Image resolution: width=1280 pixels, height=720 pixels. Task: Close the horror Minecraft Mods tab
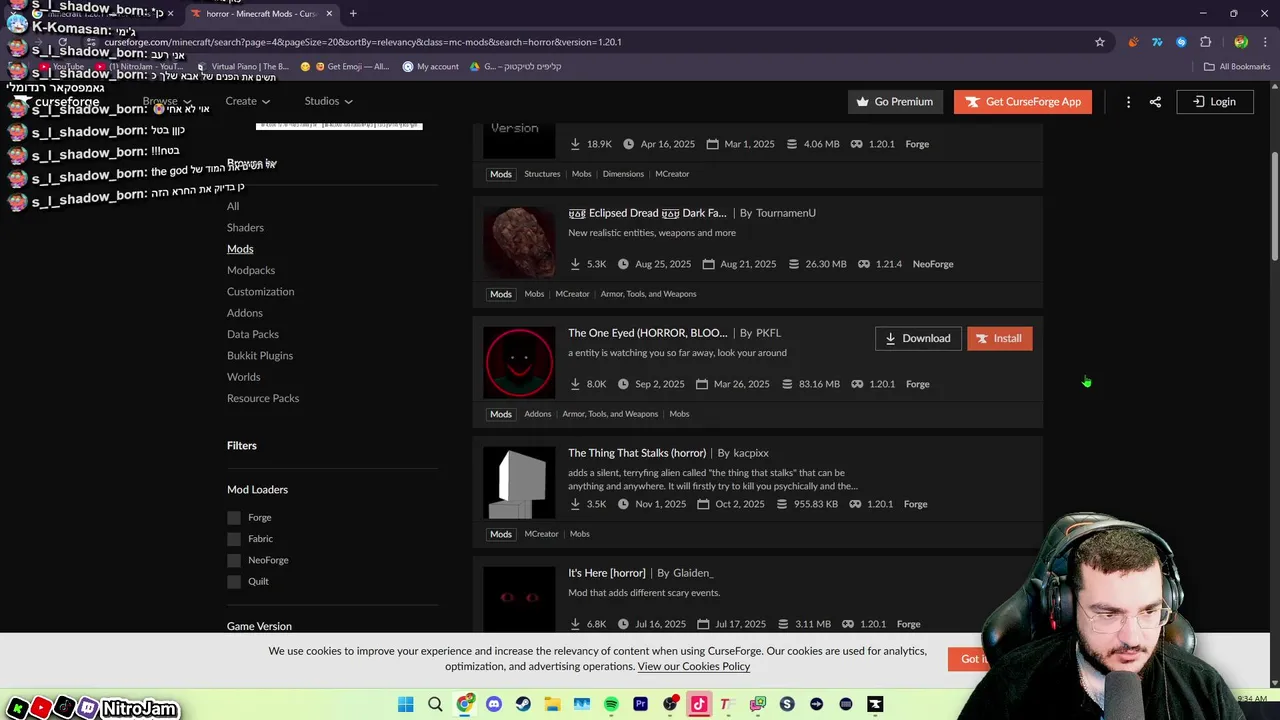(329, 13)
